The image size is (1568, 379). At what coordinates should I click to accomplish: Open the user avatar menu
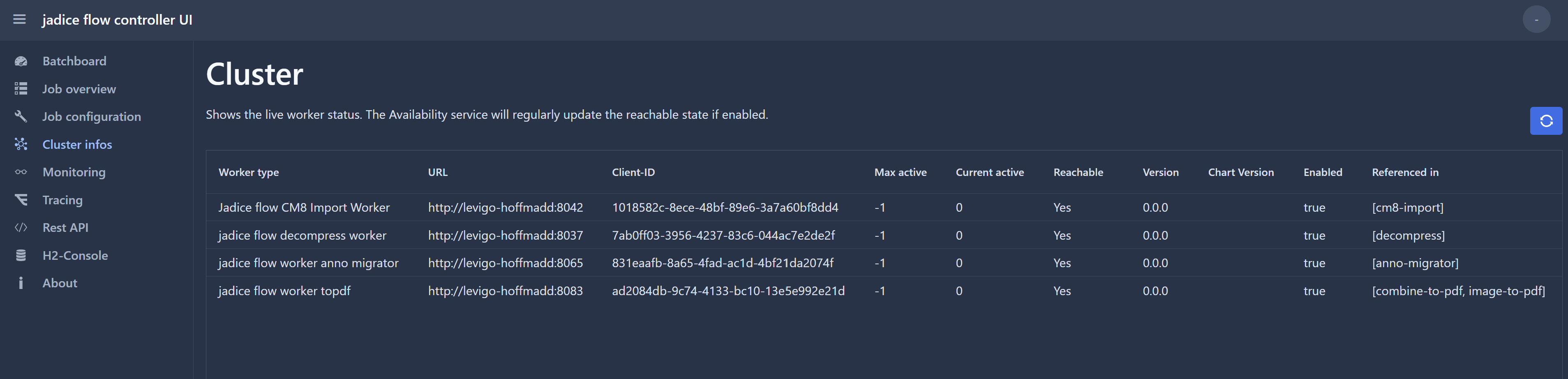tap(1536, 19)
